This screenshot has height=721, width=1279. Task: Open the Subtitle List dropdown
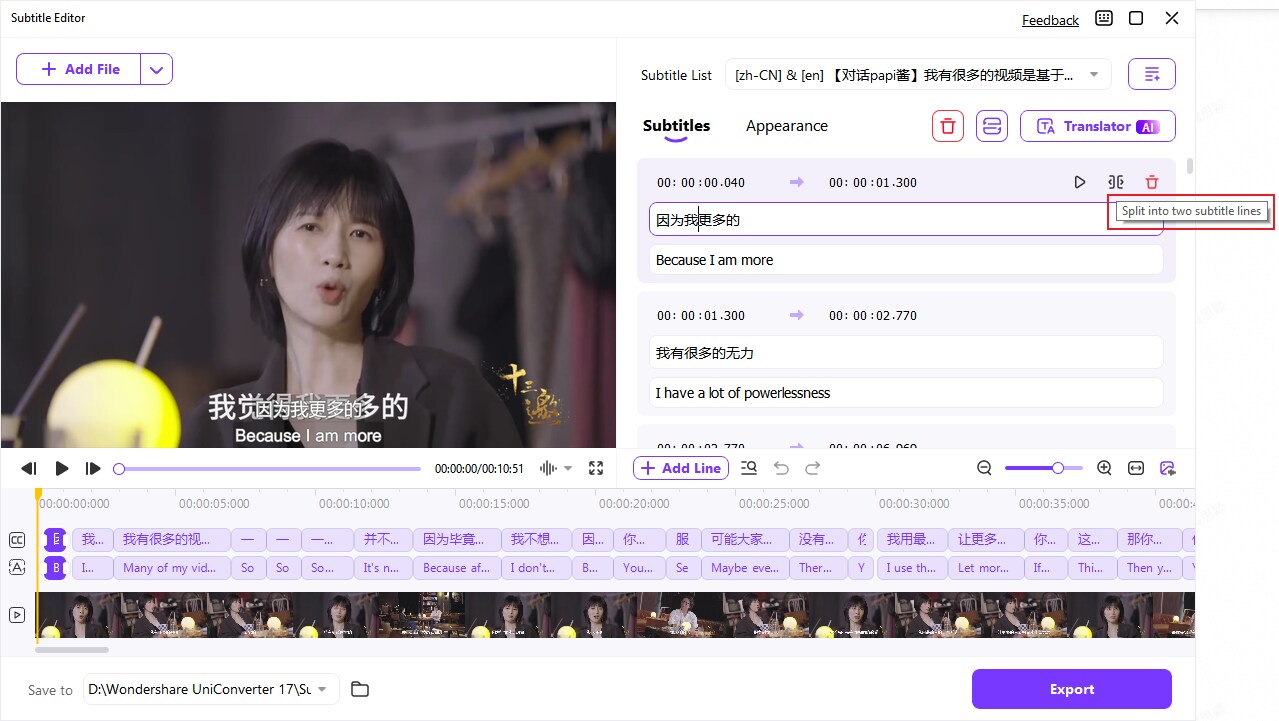[x=1093, y=74]
